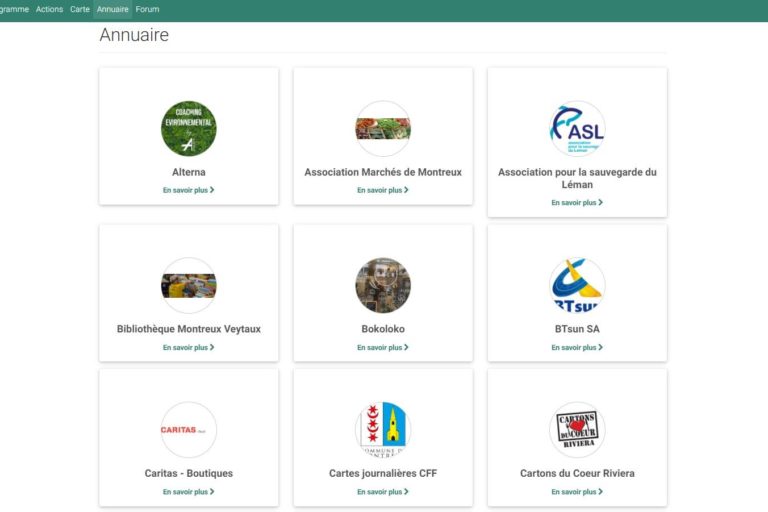Select the Annuaire tab in navbar

(113, 9)
